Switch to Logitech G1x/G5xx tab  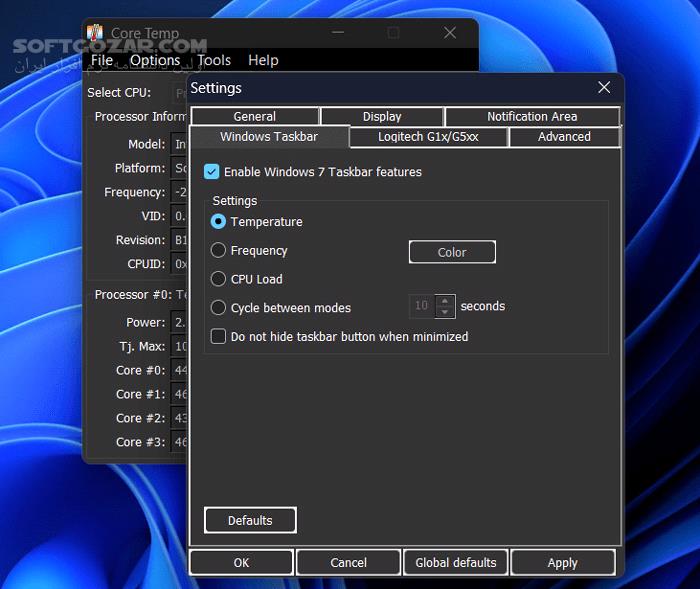(x=428, y=137)
